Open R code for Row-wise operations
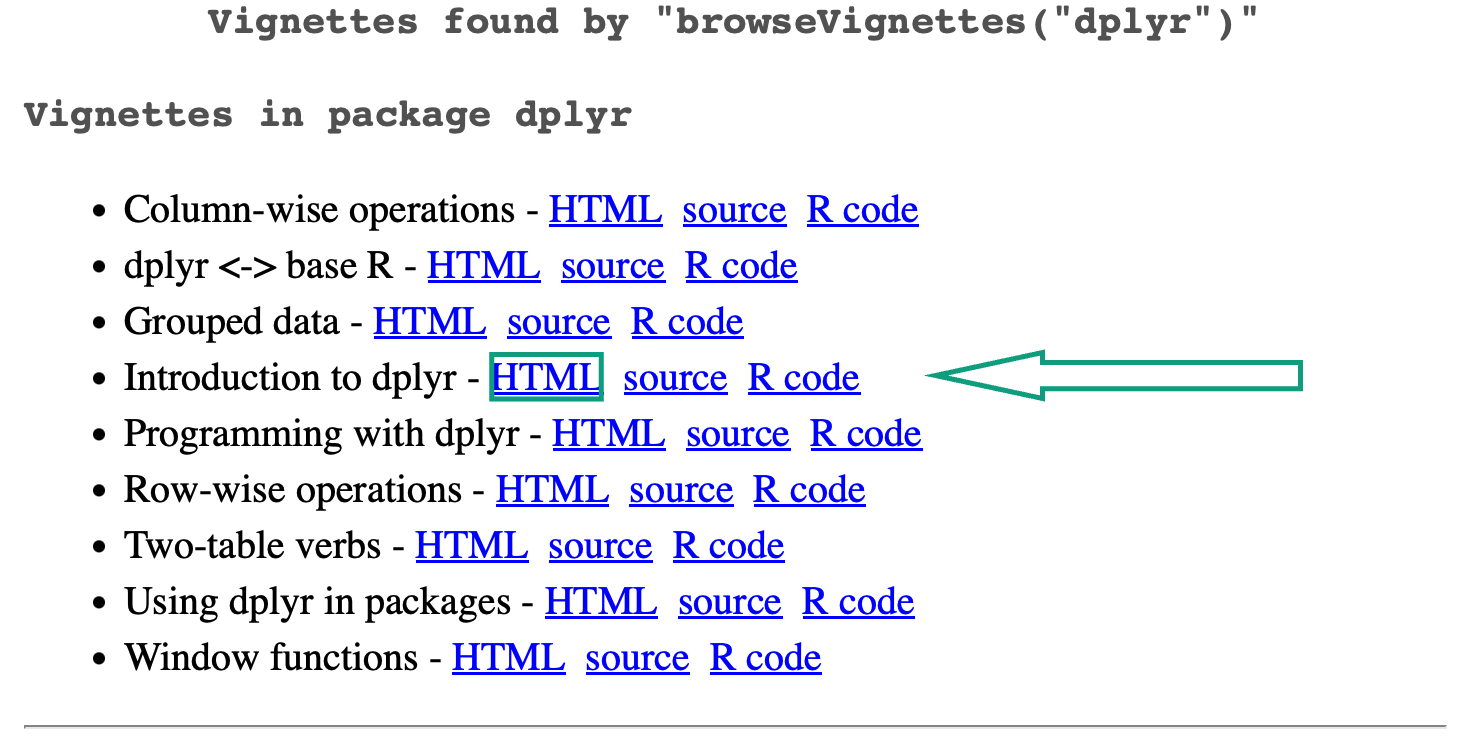This screenshot has height=749, width=1458. pos(809,490)
